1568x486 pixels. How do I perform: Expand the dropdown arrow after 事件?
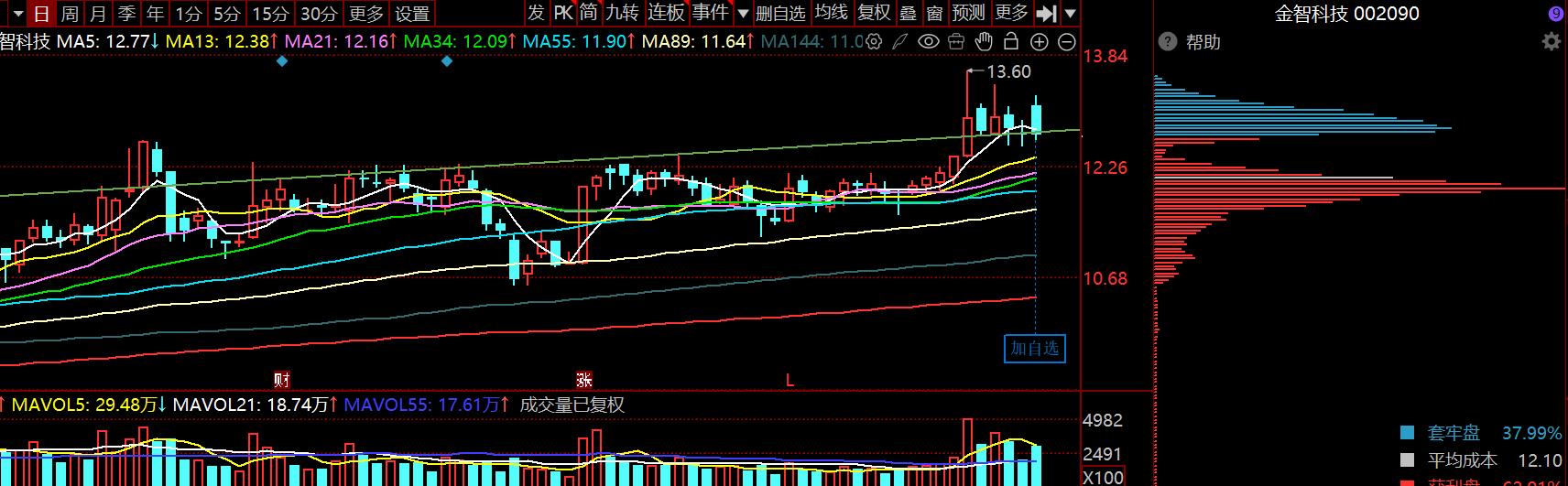tap(742, 14)
